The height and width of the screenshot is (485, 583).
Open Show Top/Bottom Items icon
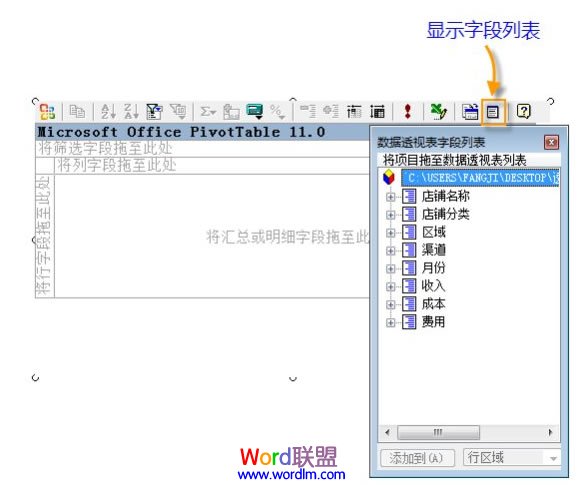(x=178, y=112)
